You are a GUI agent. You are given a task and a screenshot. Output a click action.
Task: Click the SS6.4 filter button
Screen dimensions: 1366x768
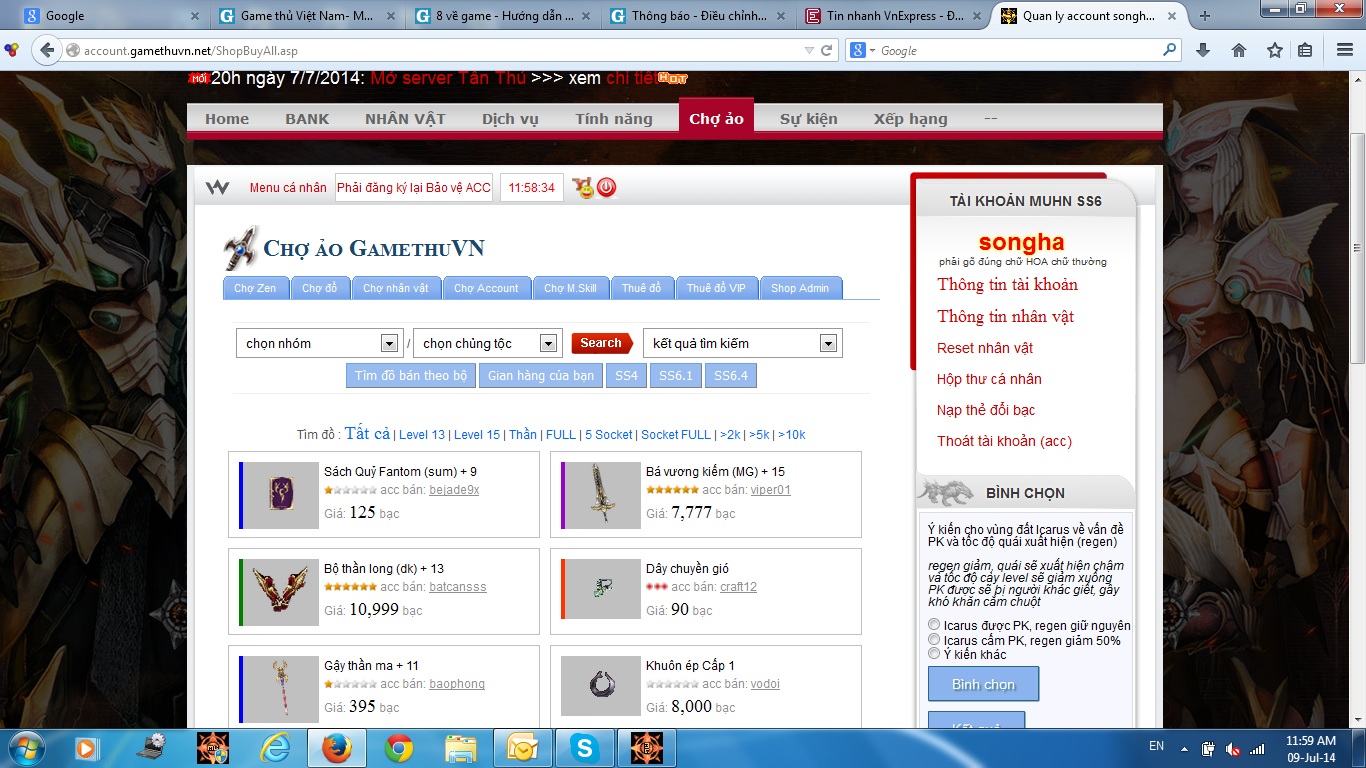point(730,376)
